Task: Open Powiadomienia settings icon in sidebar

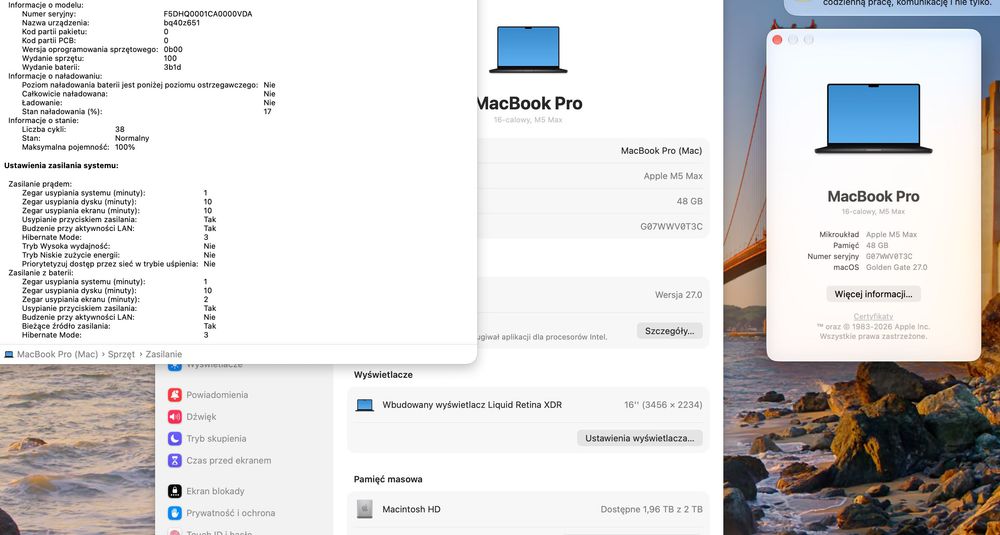Action: (175, 395)
